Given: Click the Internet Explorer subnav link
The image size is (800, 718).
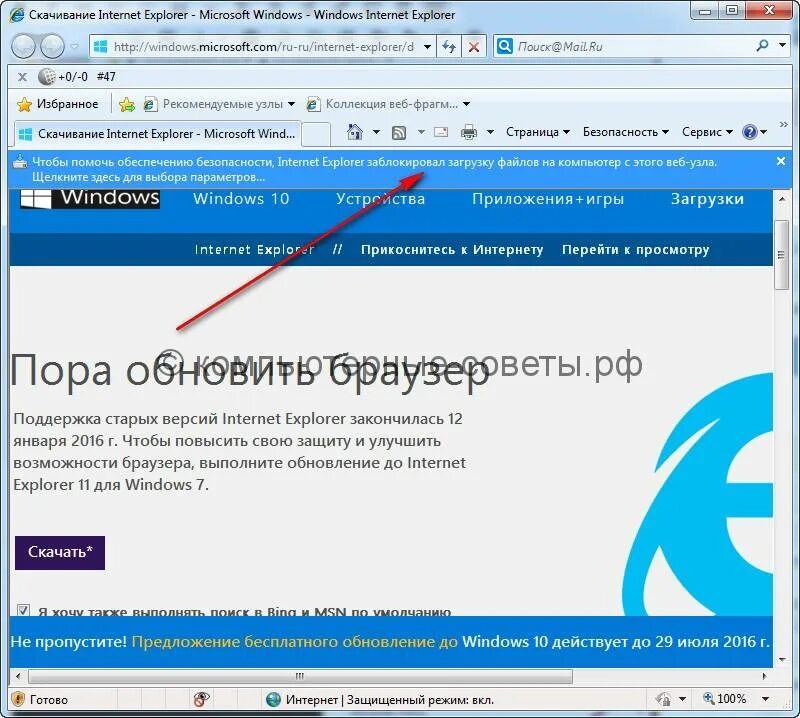Looking at the screenshot, I should (254, 250).
